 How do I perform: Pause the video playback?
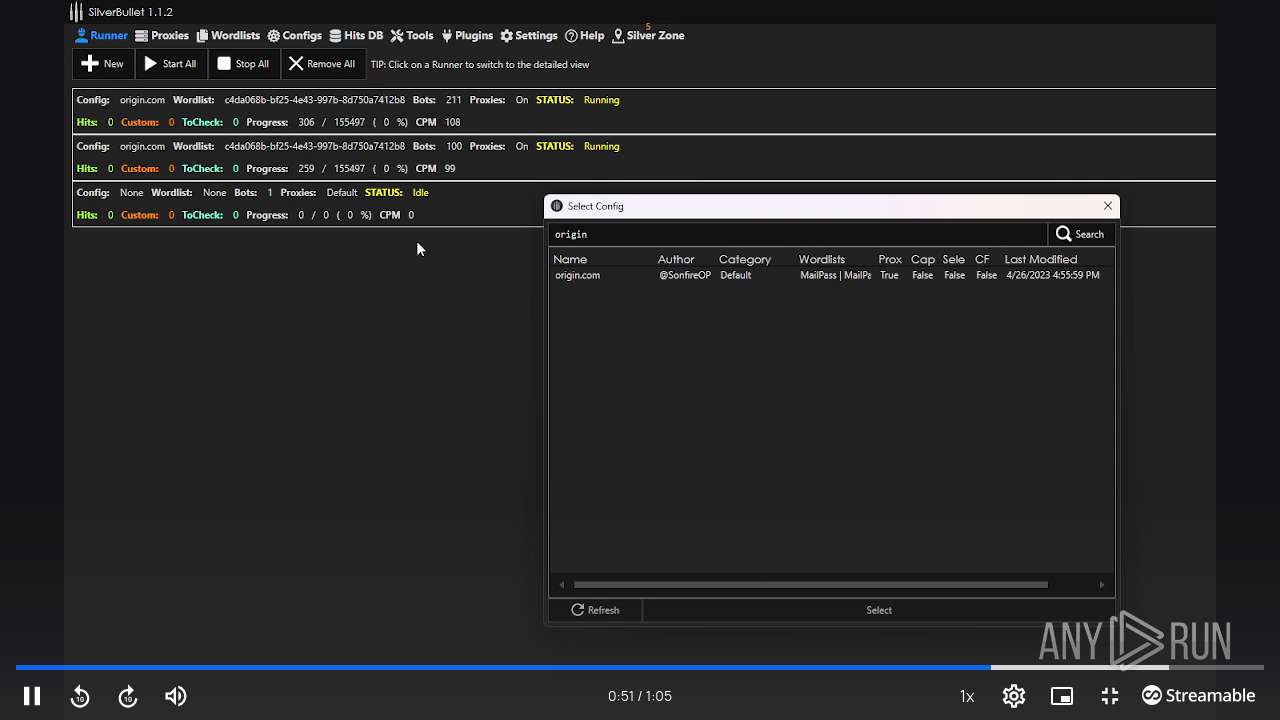(32, 696)
